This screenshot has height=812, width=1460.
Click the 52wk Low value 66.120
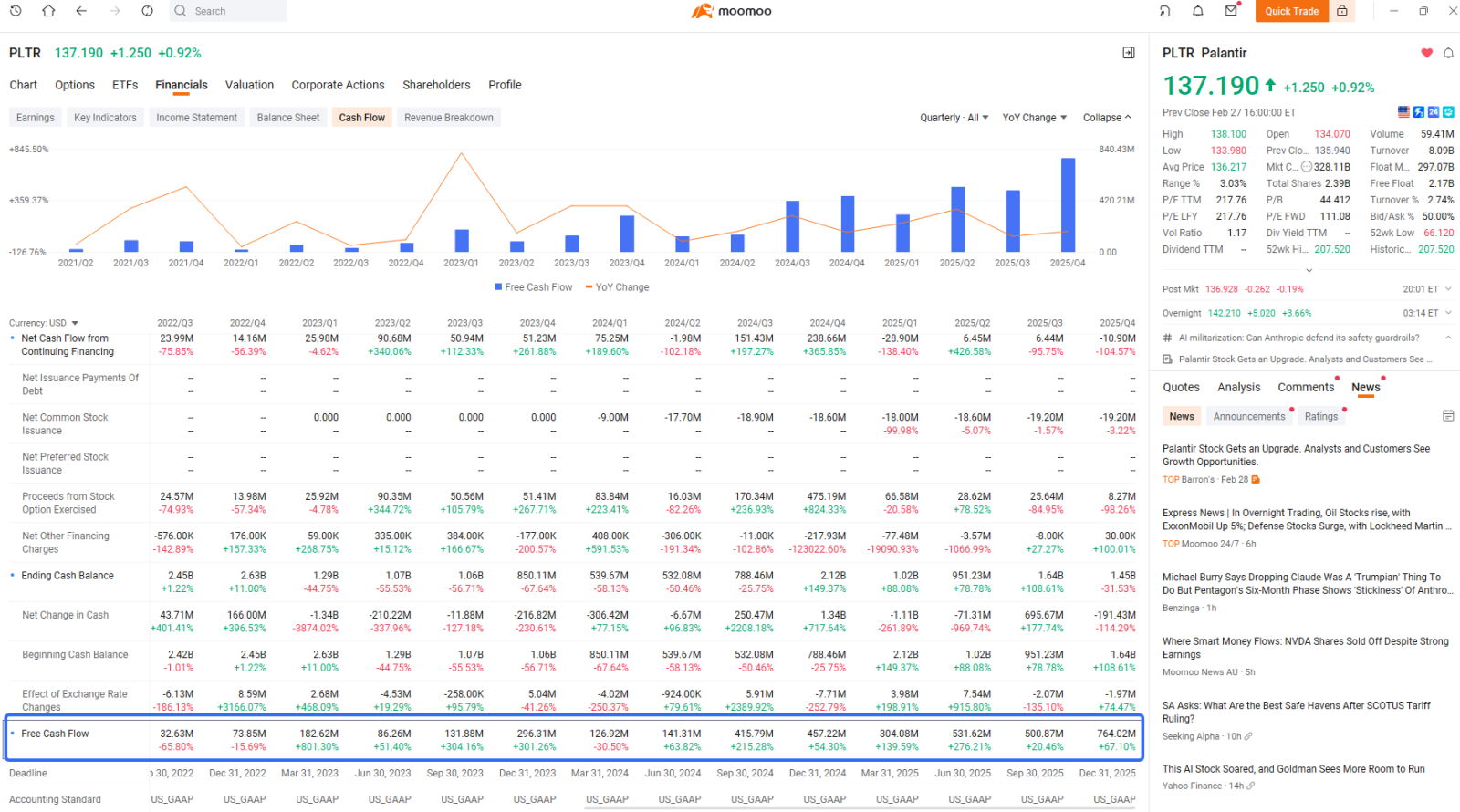pyautogui.click(x=1438, y=233)
